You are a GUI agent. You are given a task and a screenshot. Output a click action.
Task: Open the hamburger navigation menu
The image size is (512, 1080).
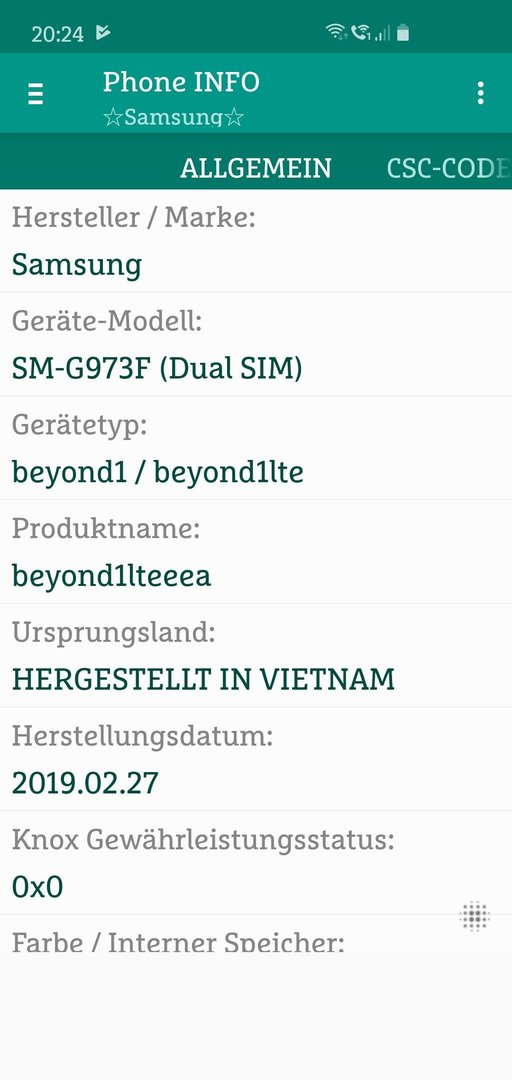tap(35, 93)
